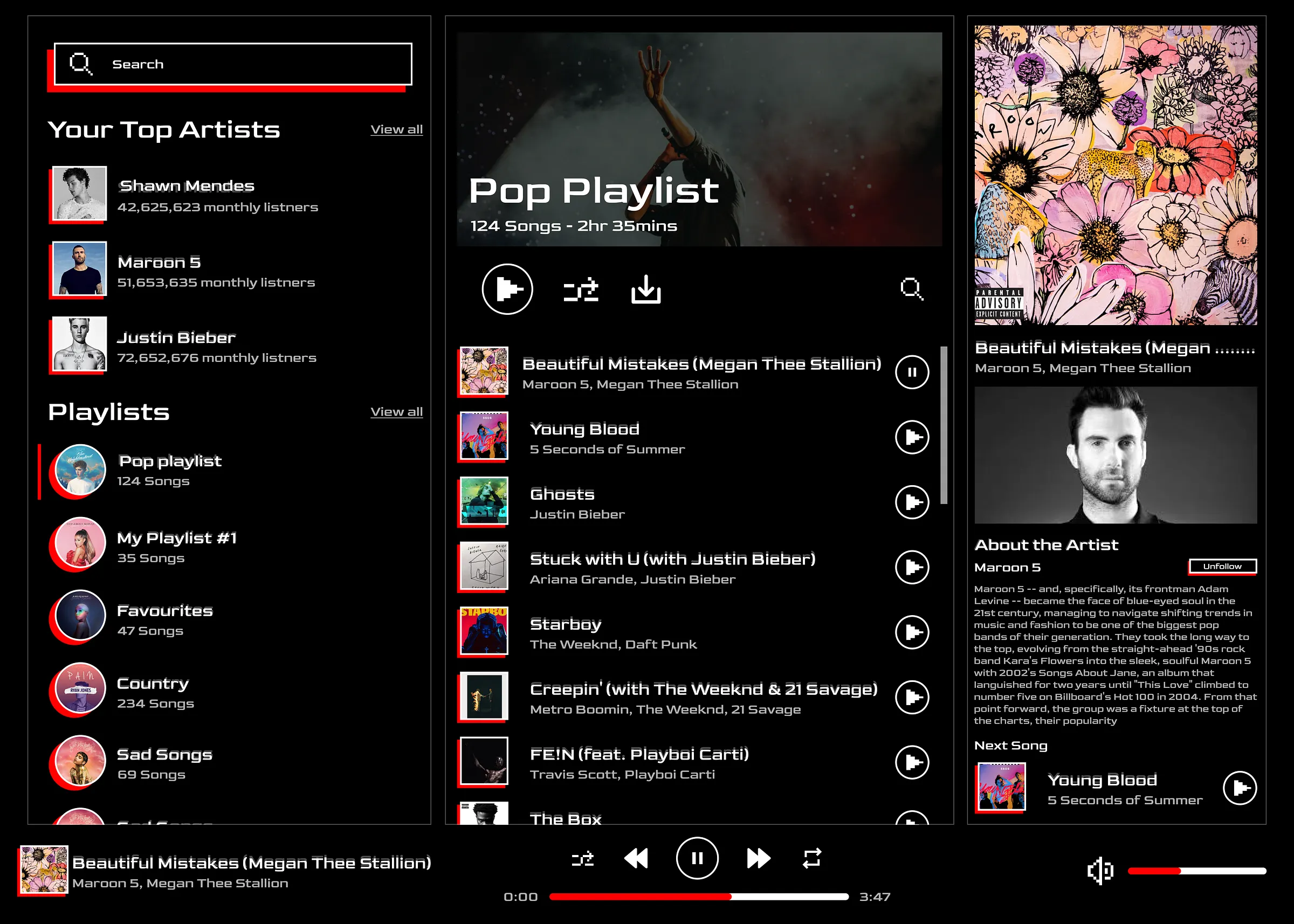Click the Starboy album cover

484,631
